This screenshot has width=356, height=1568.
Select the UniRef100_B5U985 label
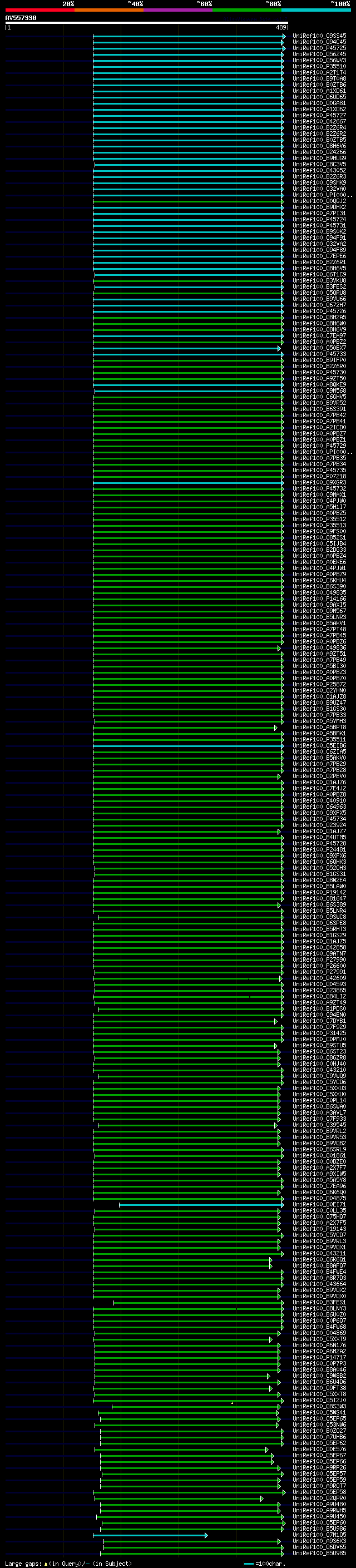[319, 1554]
